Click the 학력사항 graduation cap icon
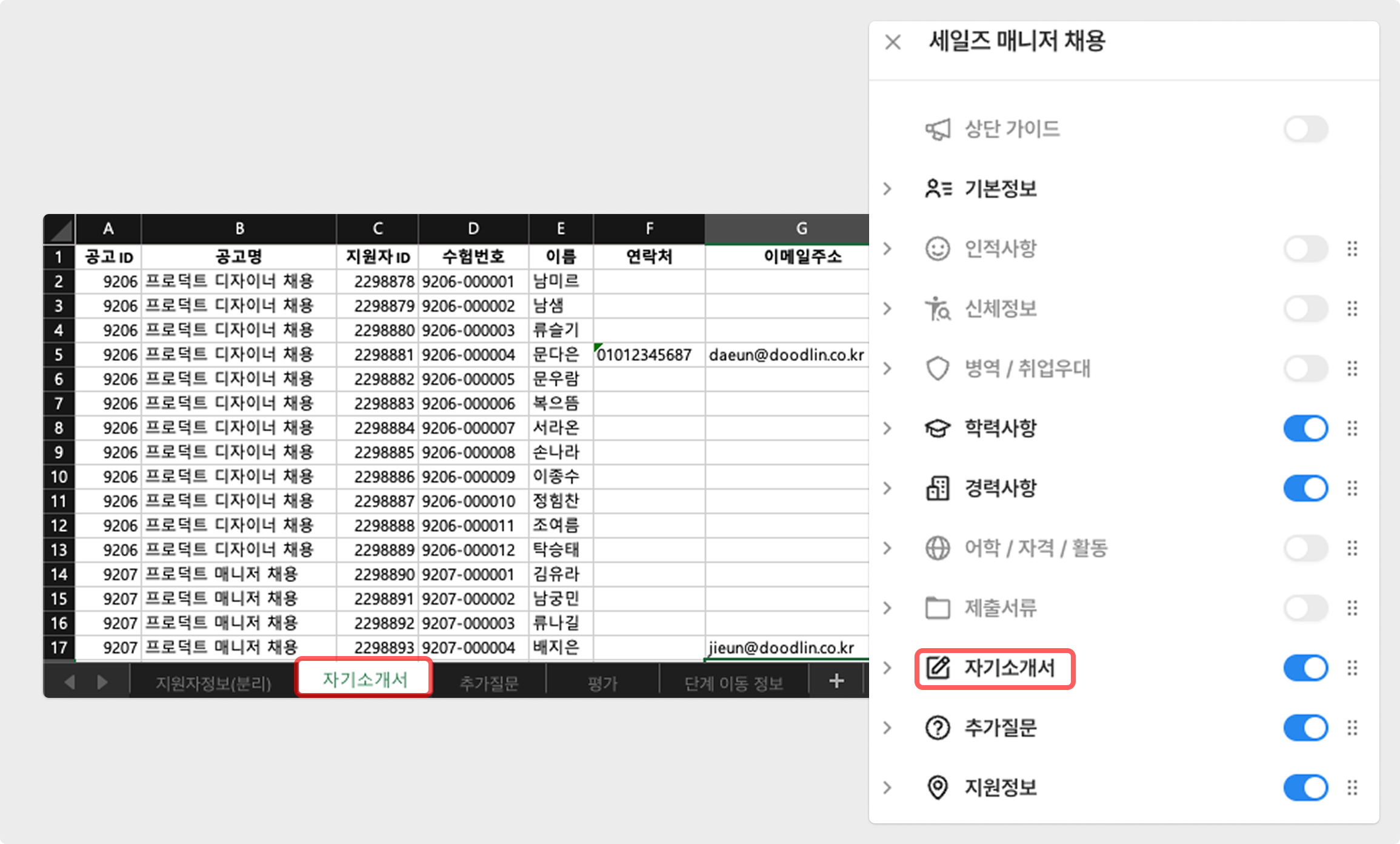1400x844 pixels. pos(938,428)
